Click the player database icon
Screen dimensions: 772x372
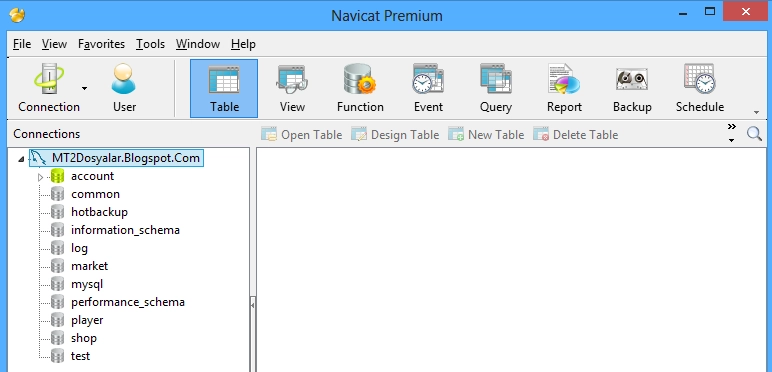[x=58, y=320]
